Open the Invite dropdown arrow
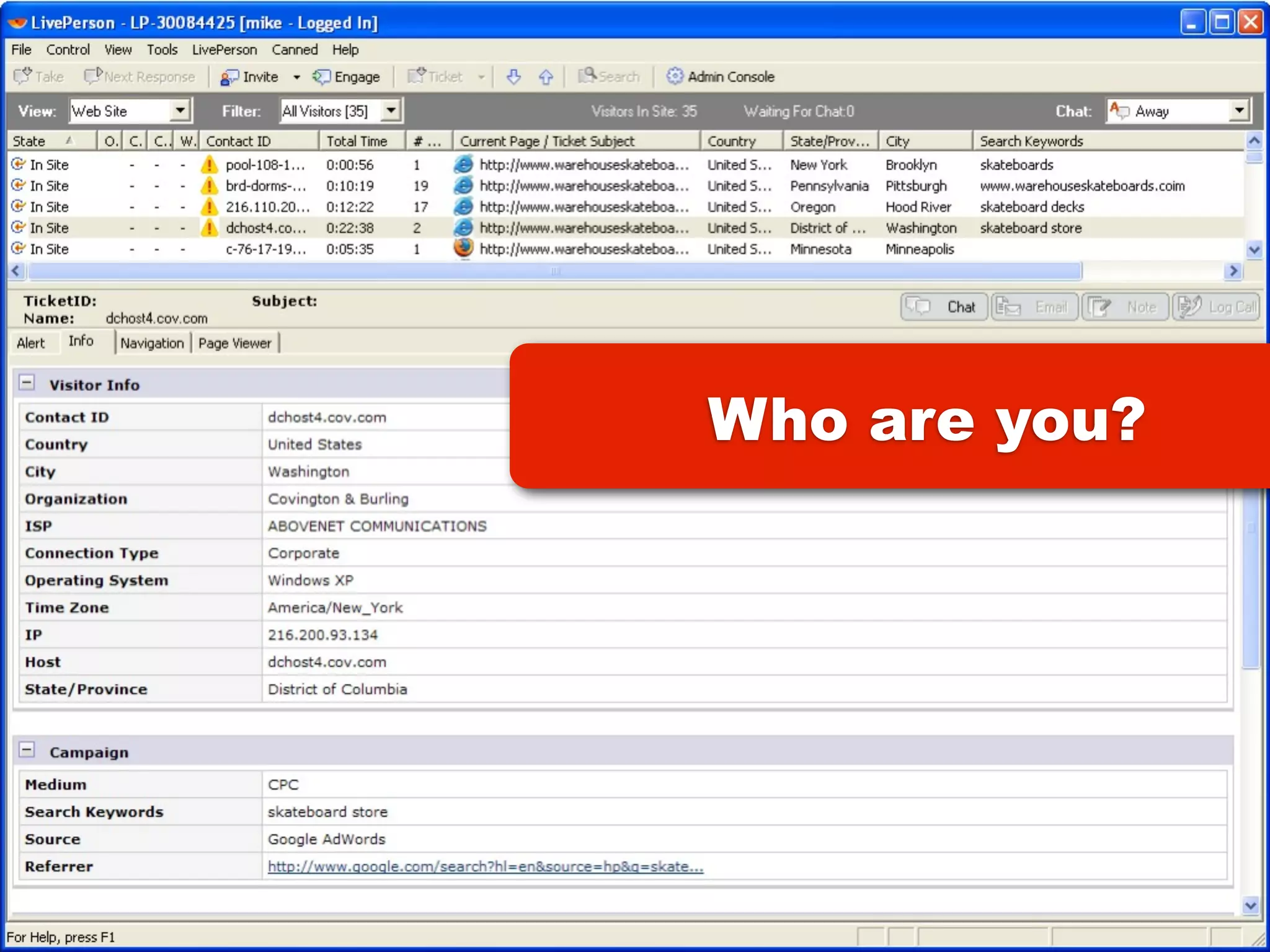Image resolution: width=1270 pixels, height=952 pixels. (296, 77)
